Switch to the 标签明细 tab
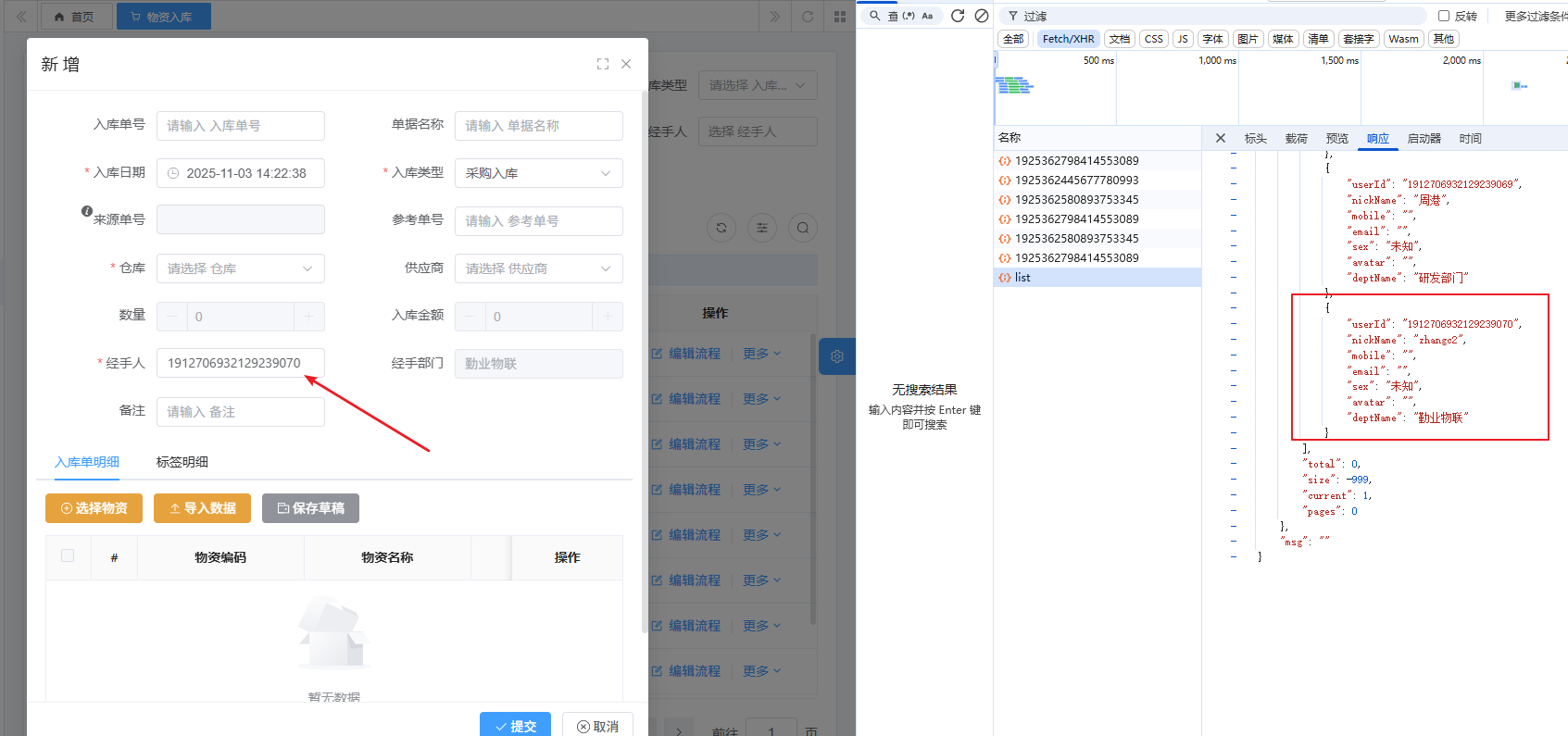Image resolution: width=1568 pixels, height=736 pixels. [182, 462]
